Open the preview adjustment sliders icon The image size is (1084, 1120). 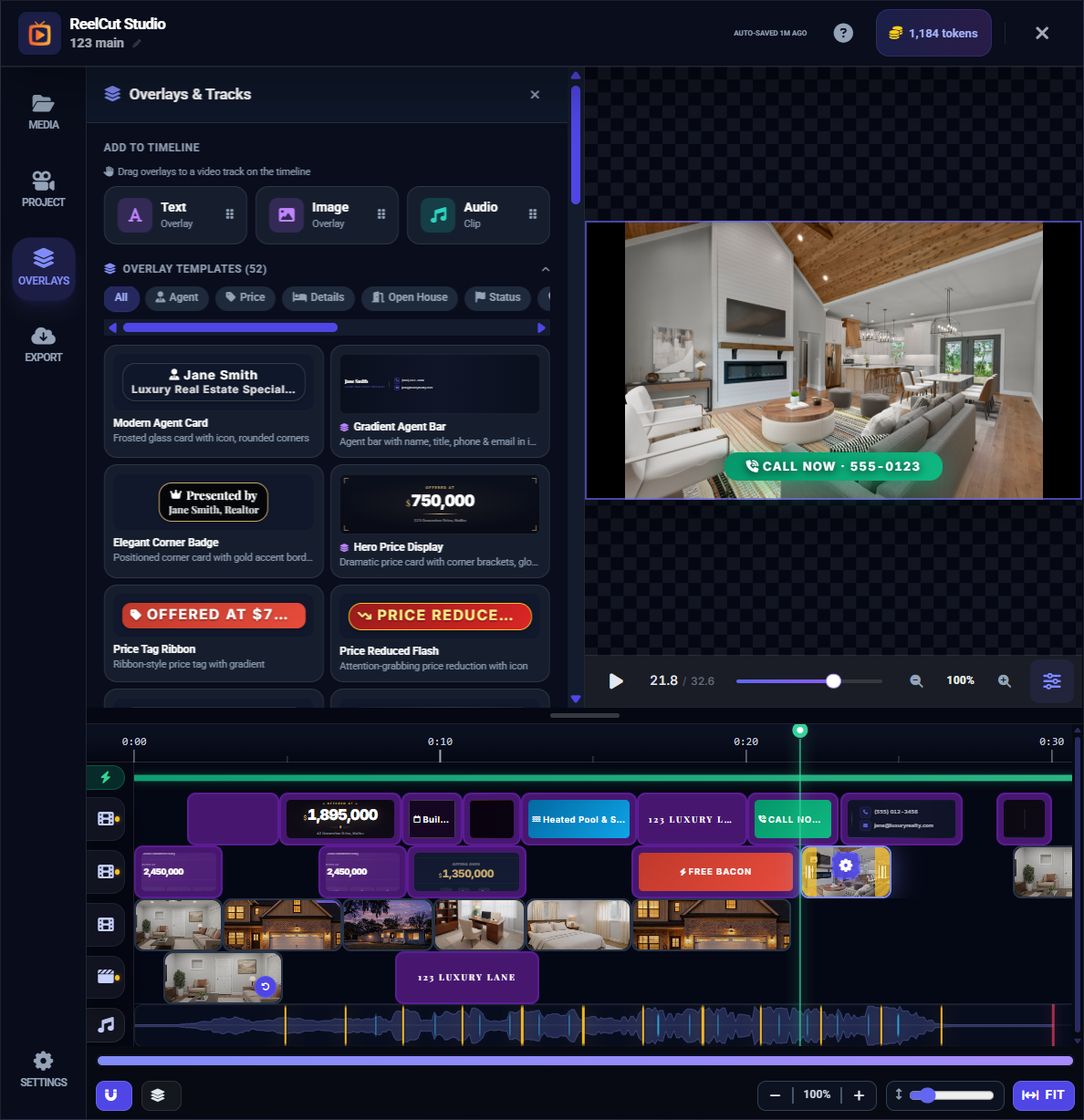point(1051,680)
